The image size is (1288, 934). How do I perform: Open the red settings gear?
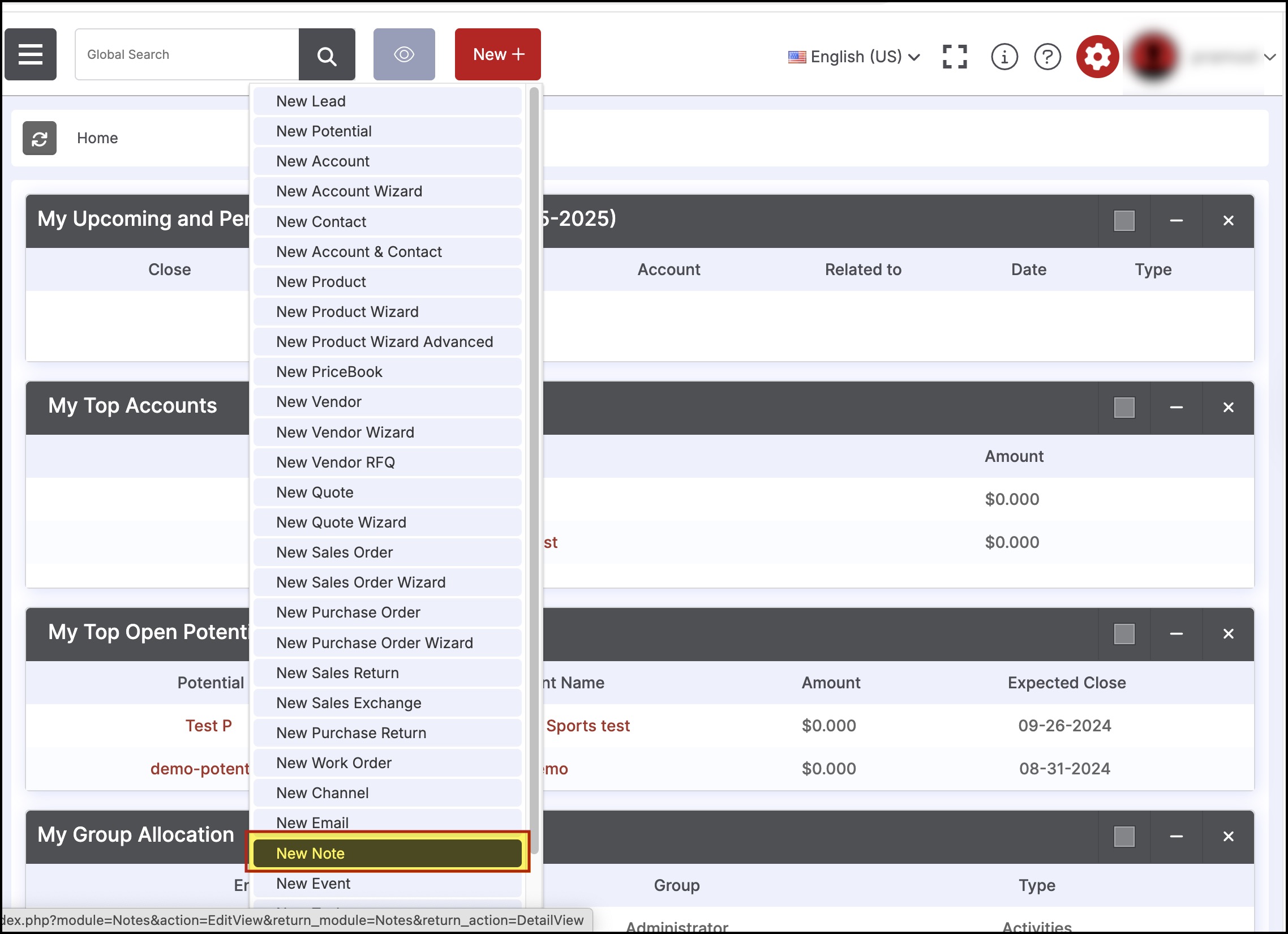point(1097,56)
